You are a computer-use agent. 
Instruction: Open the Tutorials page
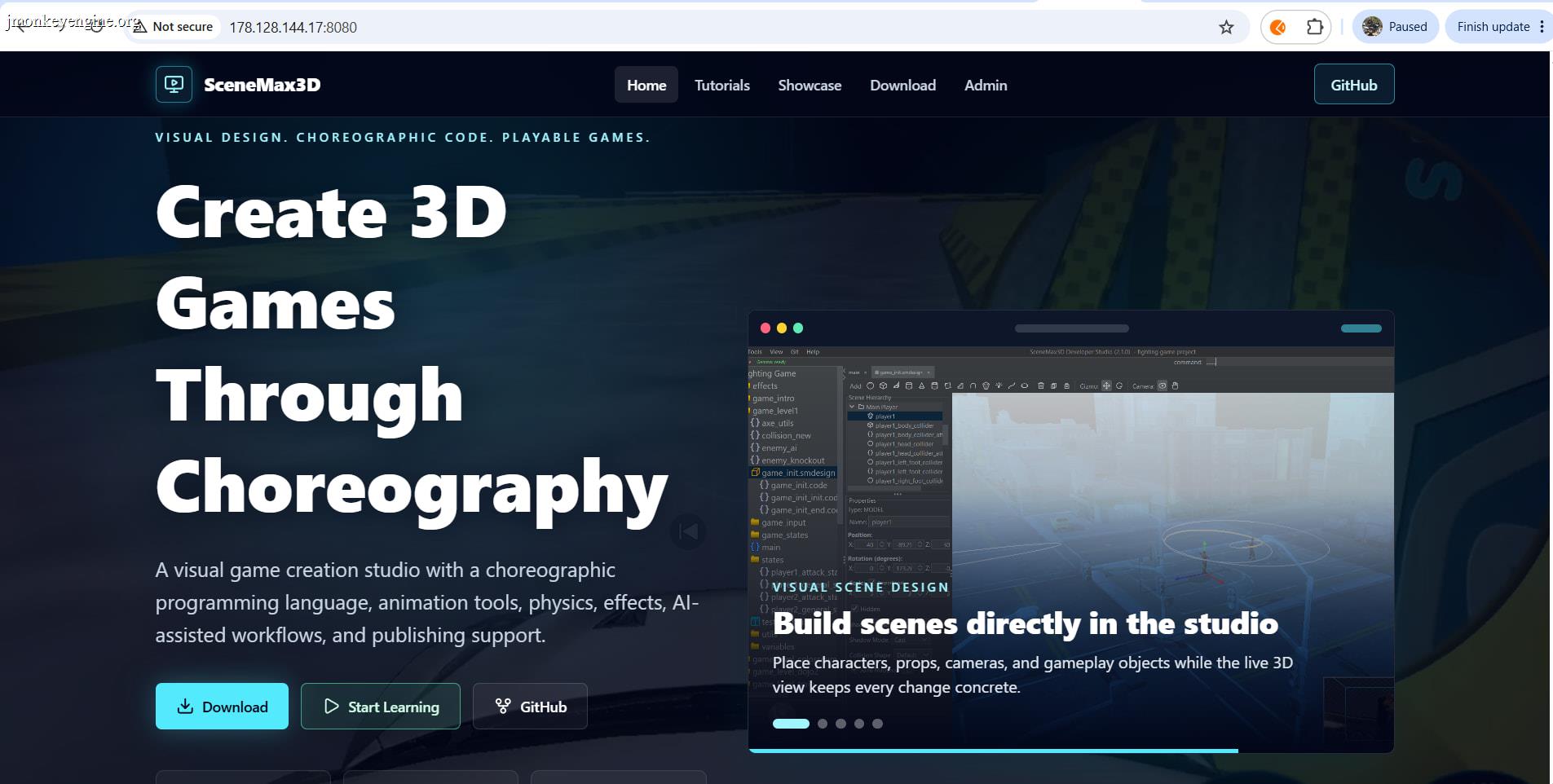click(722, 85)
